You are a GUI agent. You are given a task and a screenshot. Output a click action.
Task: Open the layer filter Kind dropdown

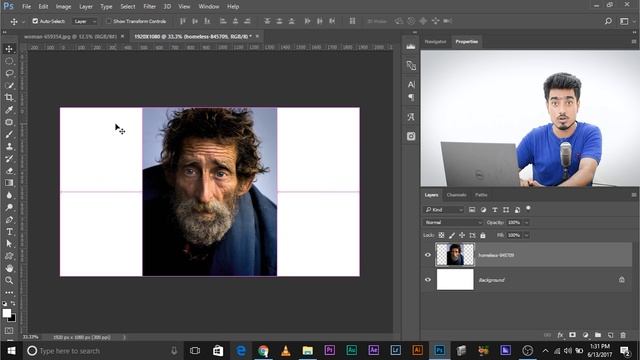tap(443, 210)
